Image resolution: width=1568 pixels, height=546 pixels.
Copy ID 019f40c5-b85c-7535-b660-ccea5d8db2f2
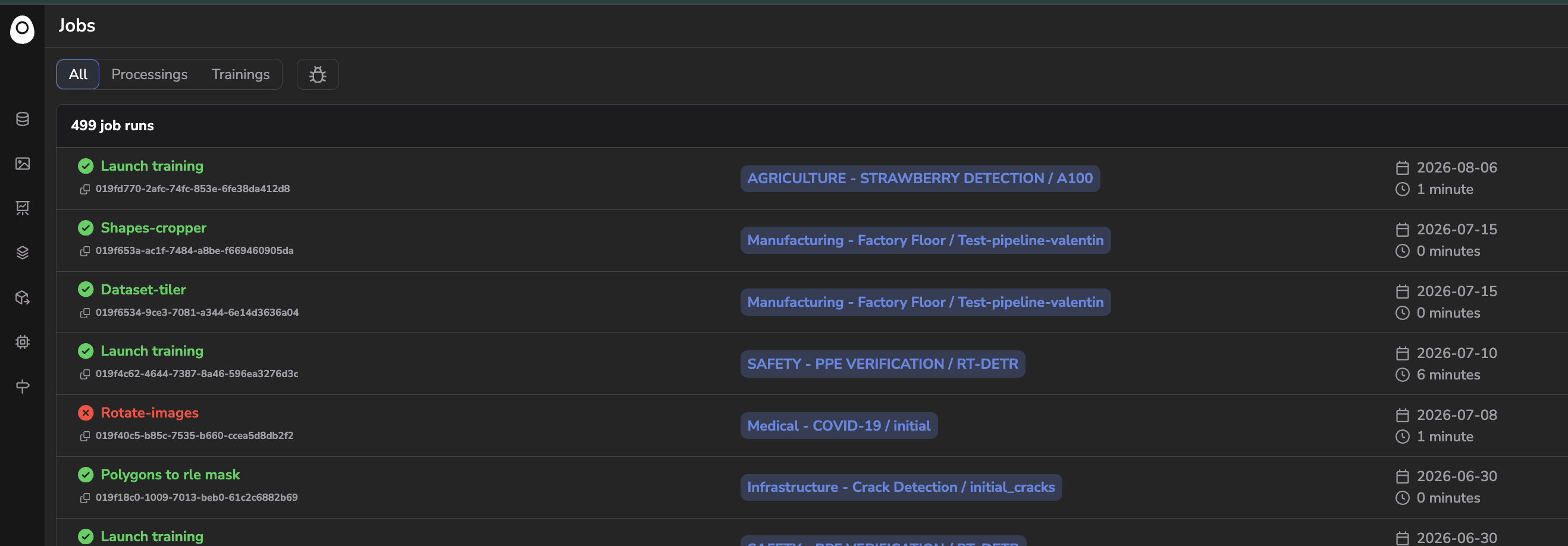(x=85, y=437)
